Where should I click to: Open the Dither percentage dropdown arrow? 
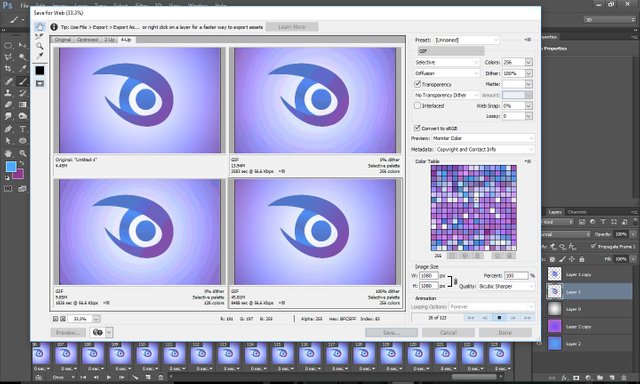[529, 73]
